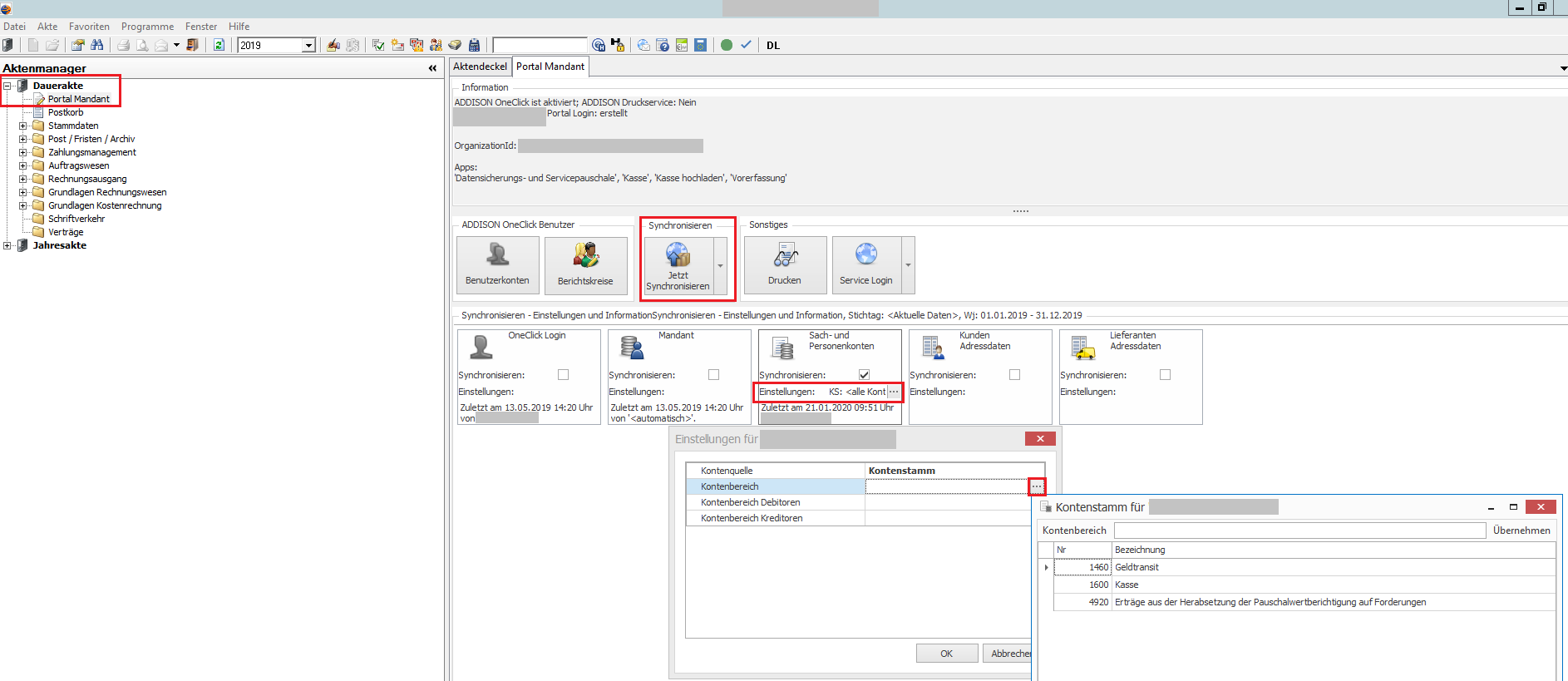Click the calendar help icon in toolbar
The height and width of the screenshot is (681, 1568).
[663, 45]
